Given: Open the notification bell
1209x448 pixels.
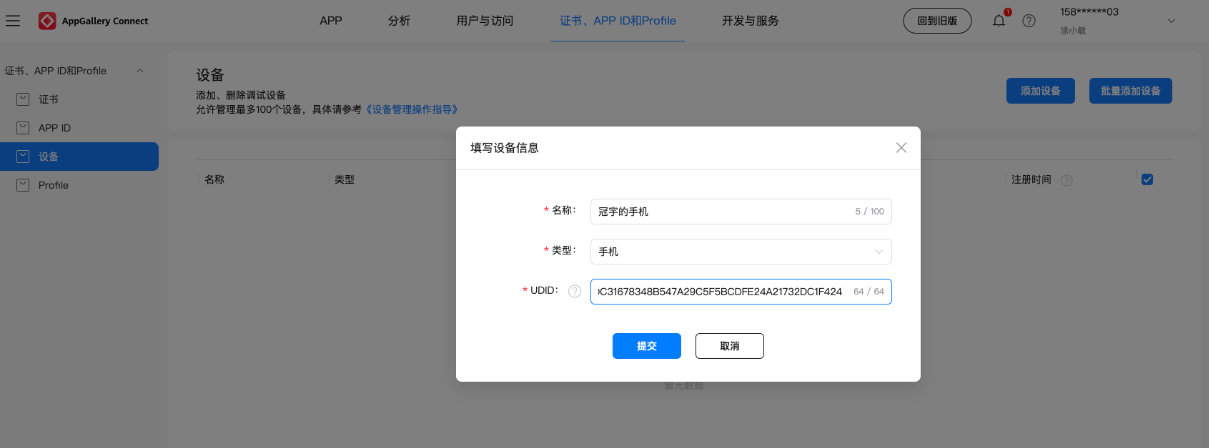Looking at the screenshot, I should pyautogui.click(x=999, y=20).
